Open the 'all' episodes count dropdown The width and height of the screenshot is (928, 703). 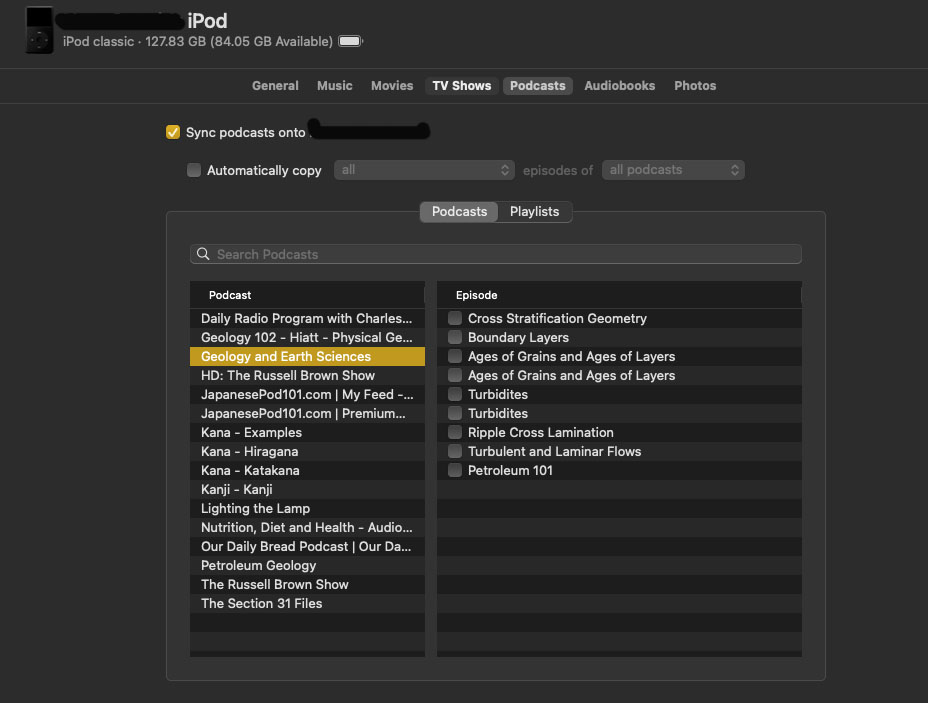pyautogui.click(x=424, y=170)
